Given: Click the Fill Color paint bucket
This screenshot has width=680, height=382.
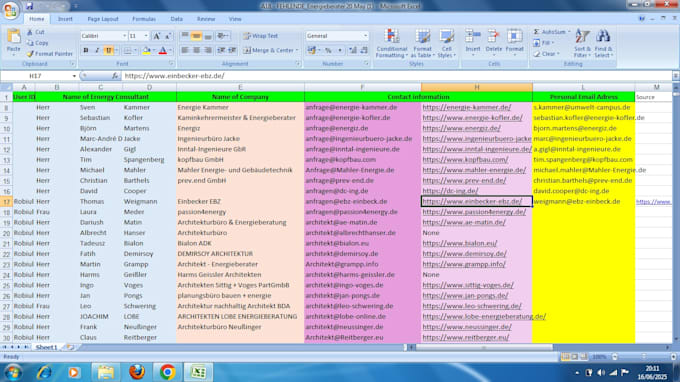Looking at the screenshot, I should tap(147, 50).
